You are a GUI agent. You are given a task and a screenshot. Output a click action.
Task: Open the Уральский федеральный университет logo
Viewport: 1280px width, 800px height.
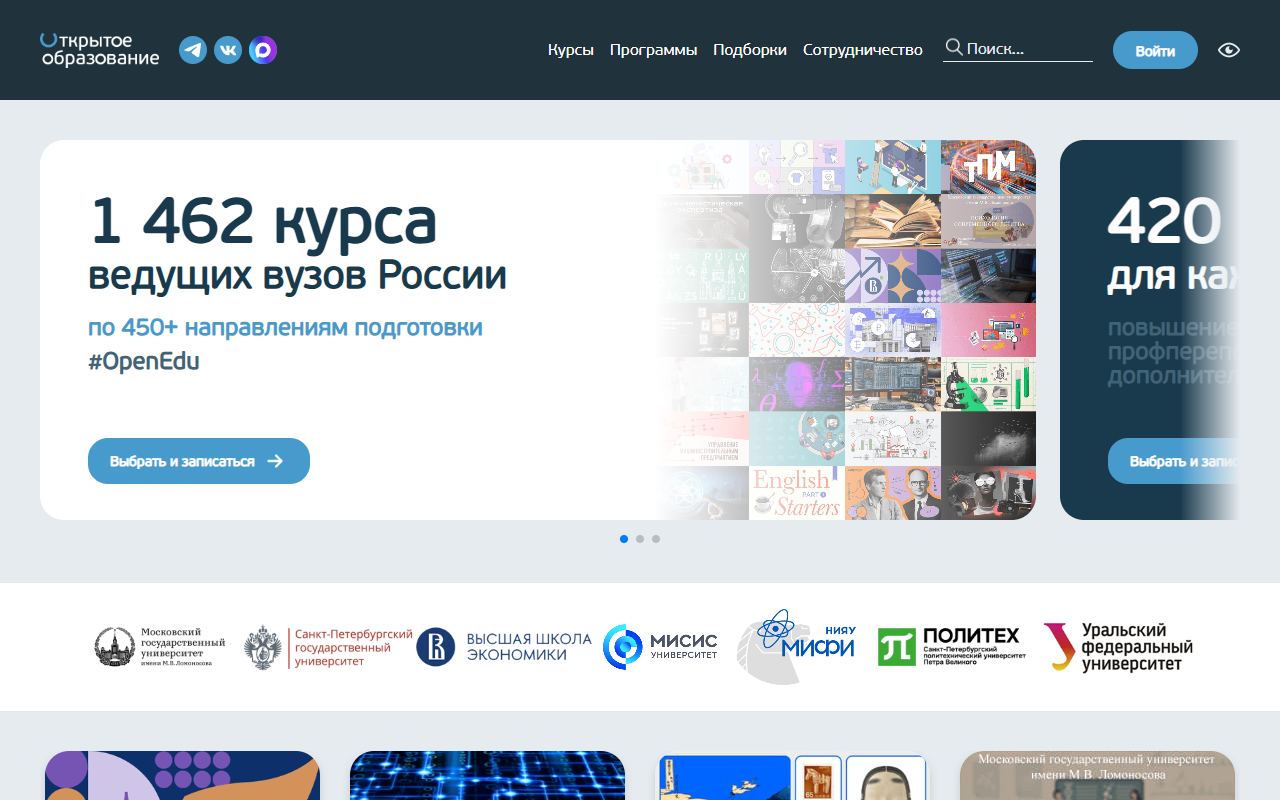coord(1118,647)
